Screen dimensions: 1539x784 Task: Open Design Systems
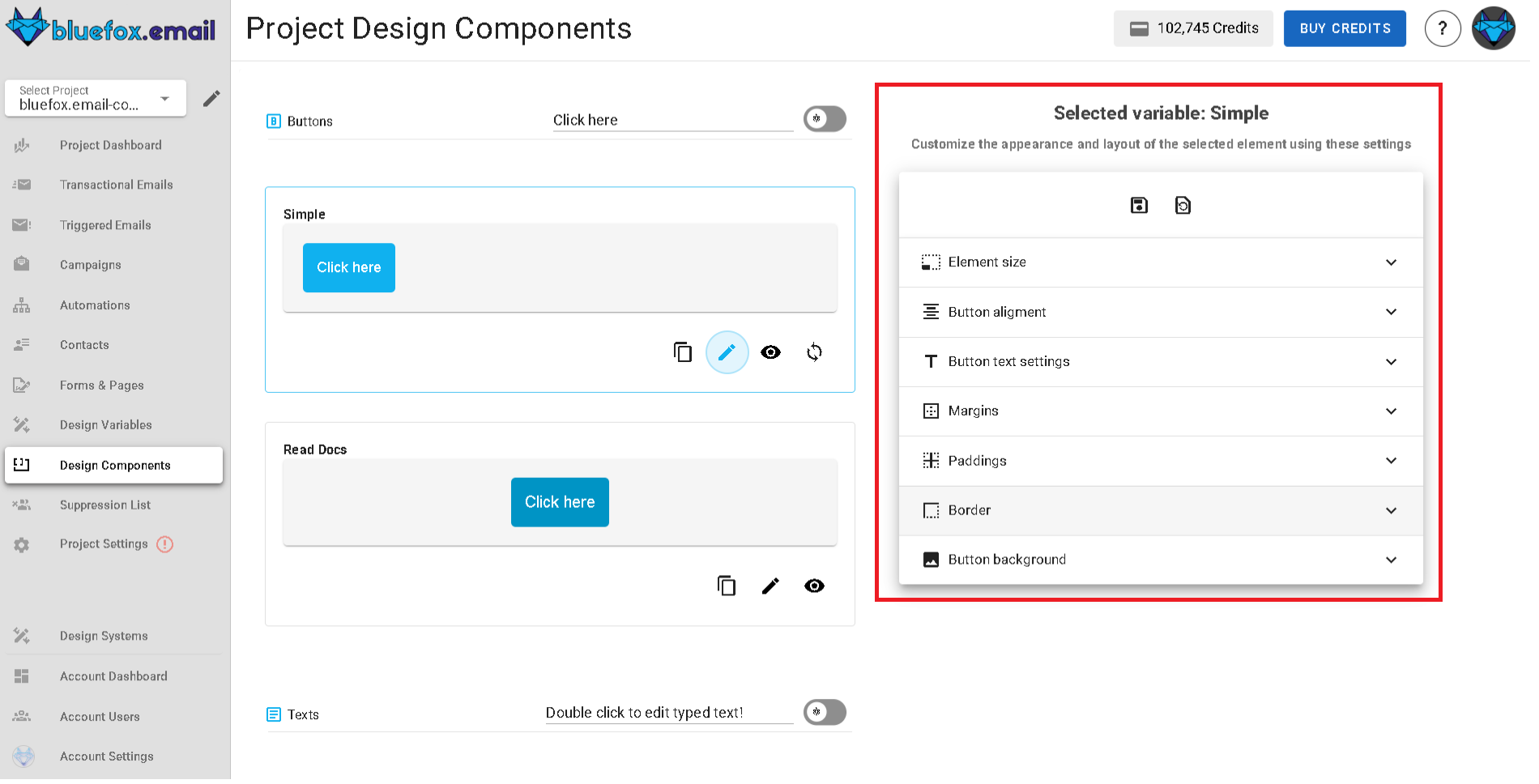(x=104, y=637)
